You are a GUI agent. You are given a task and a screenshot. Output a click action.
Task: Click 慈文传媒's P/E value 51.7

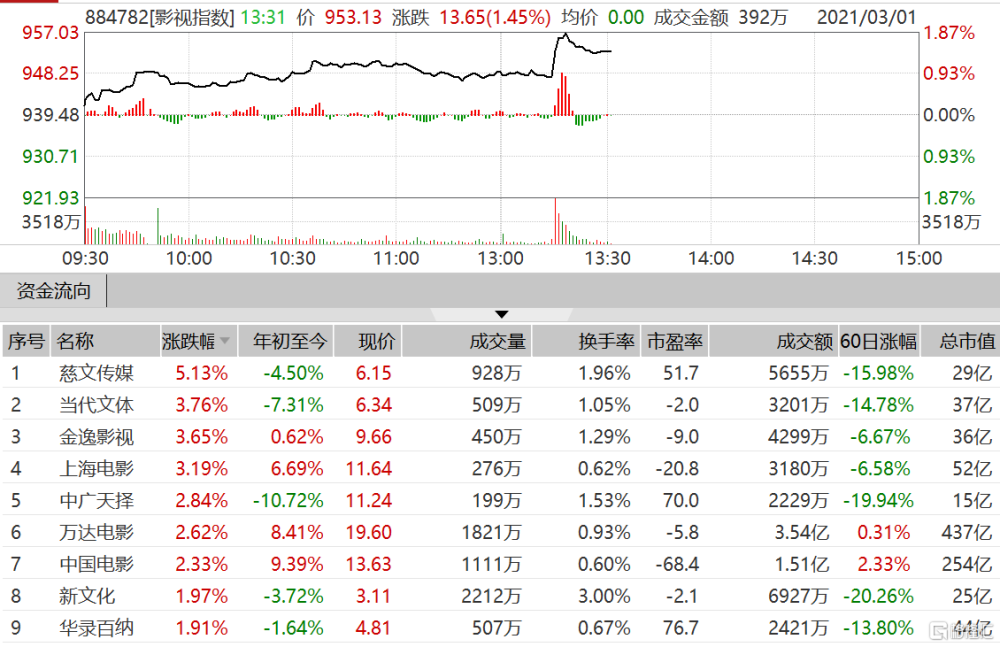coord(681,373)
